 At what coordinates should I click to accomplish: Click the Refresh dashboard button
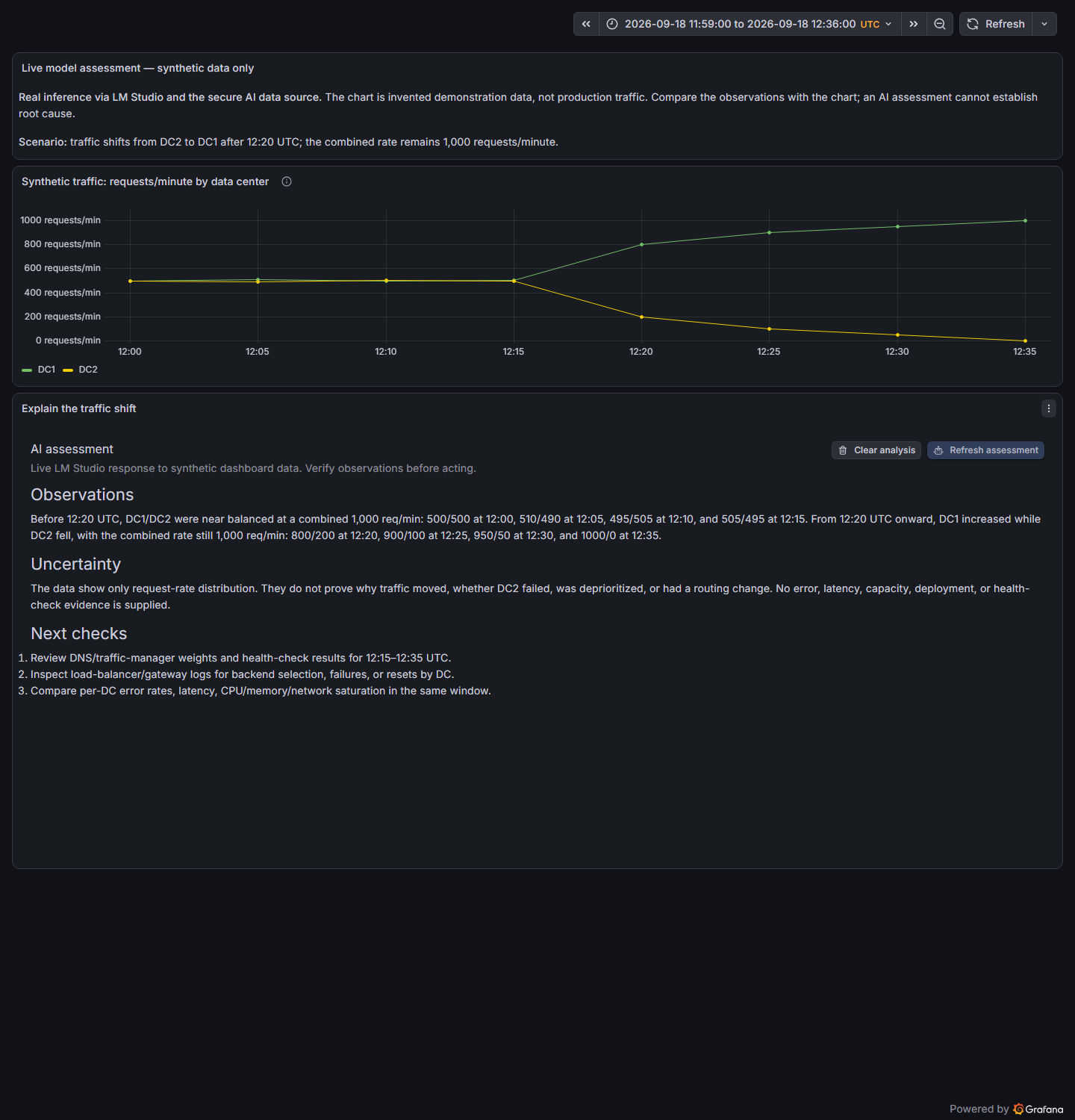coord(996,24)
